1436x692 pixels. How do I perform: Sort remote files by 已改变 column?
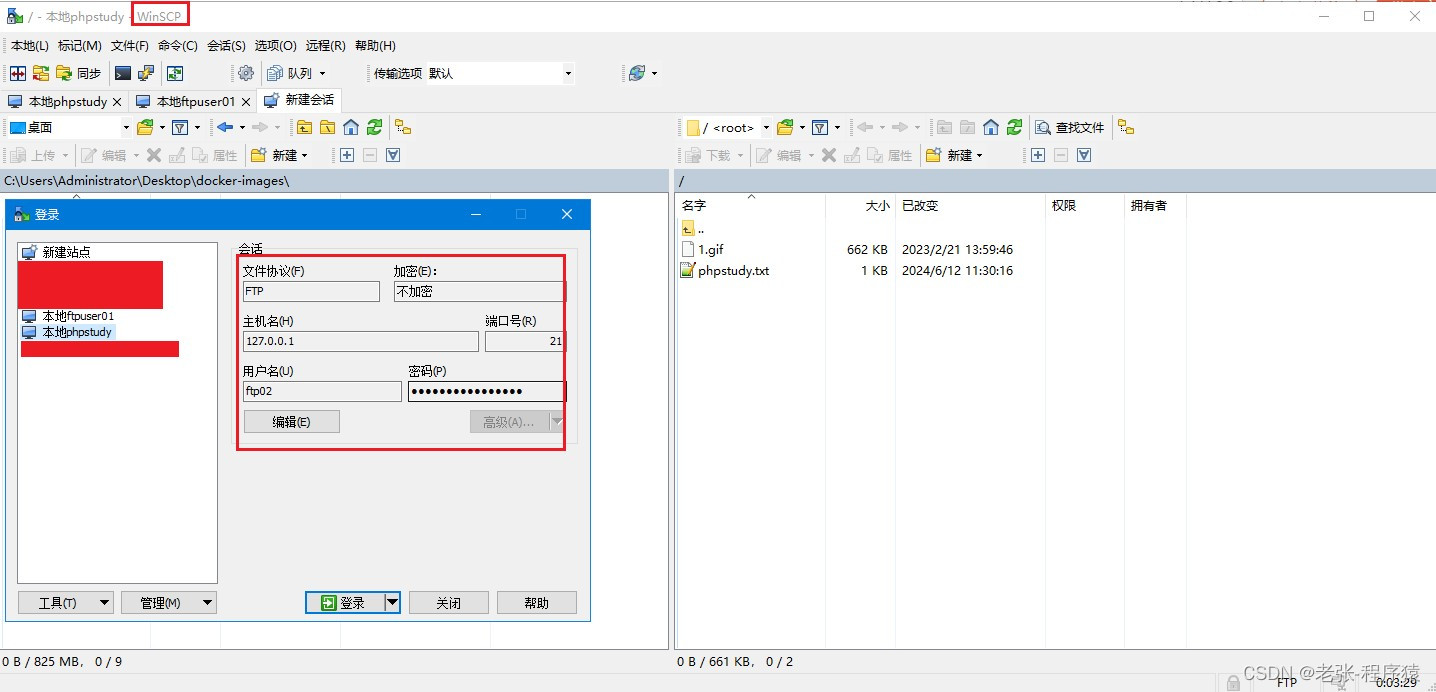click(969, 205)
